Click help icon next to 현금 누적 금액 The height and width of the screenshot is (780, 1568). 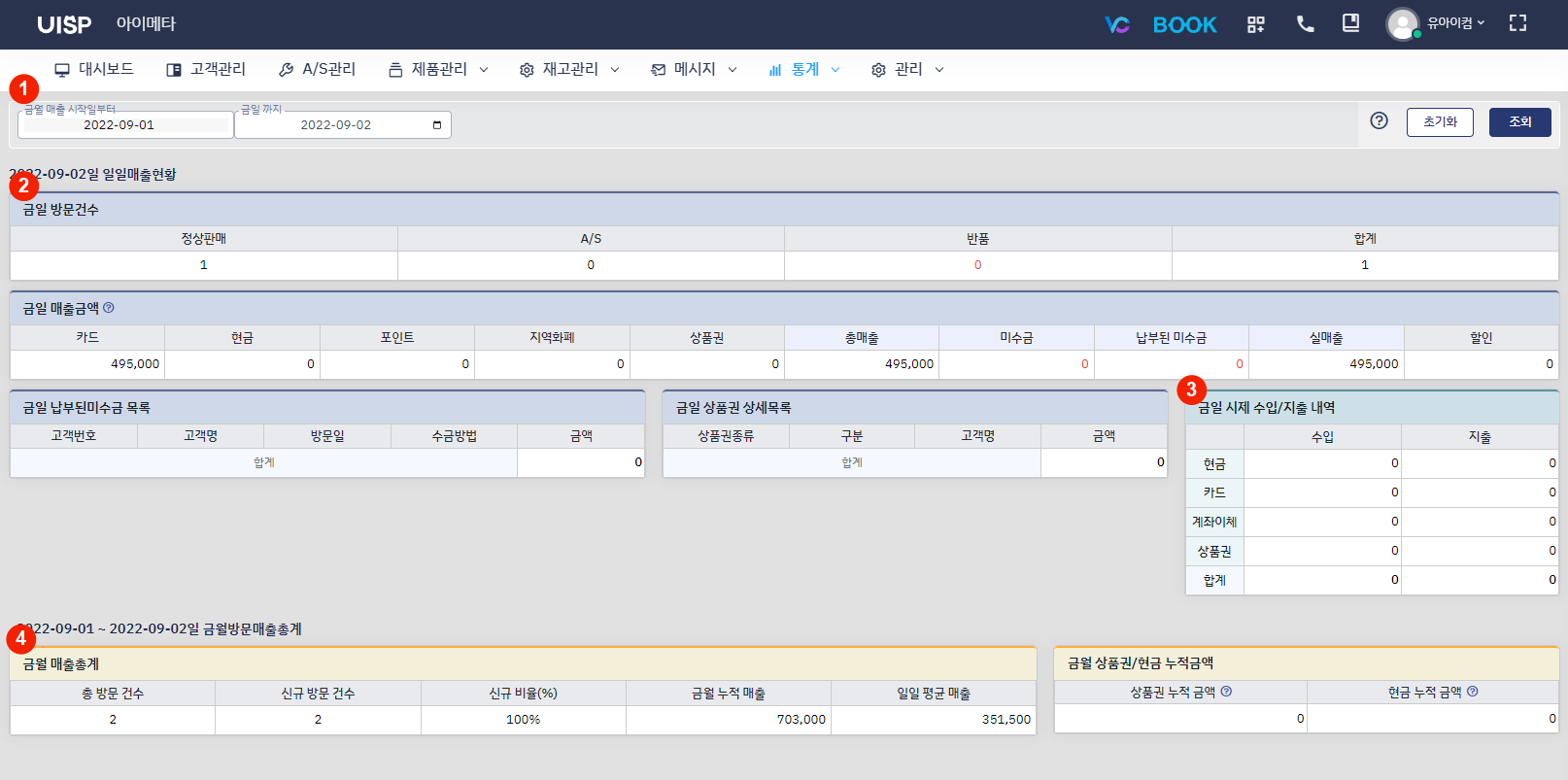[1473, 692]
